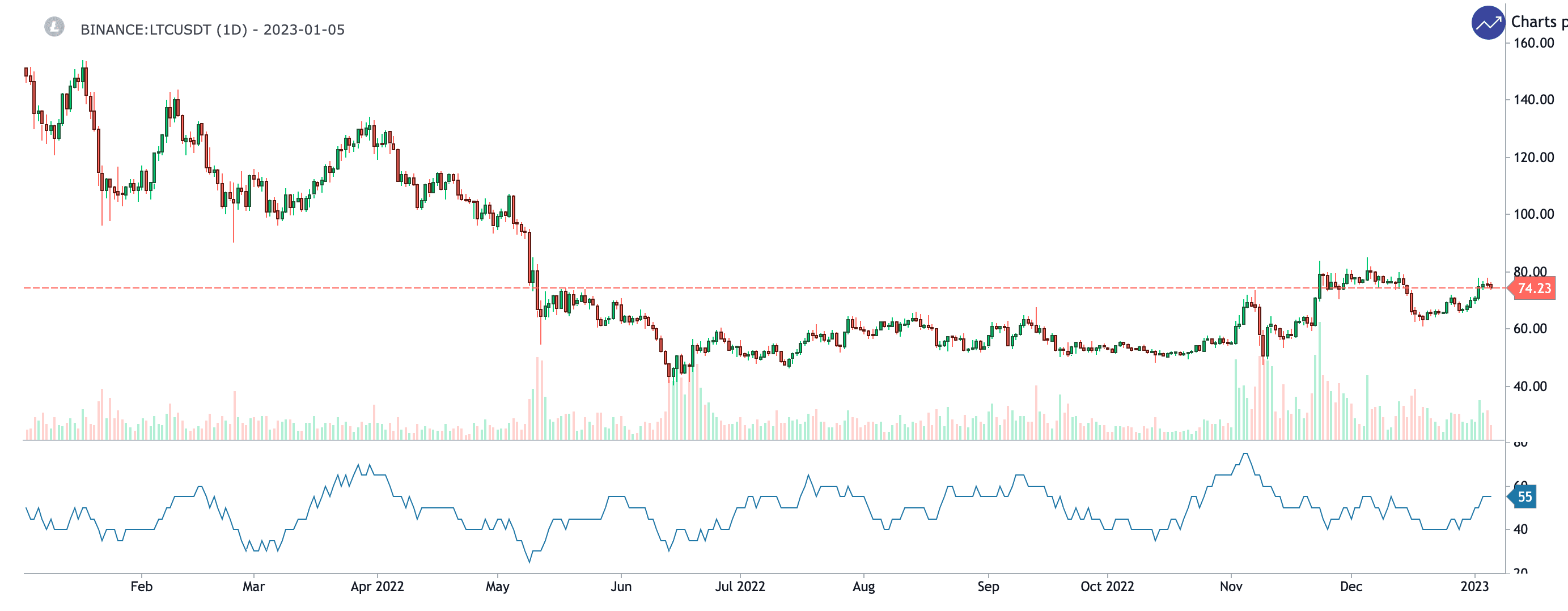Select the red 74.23 current price tag

point(1533,288)
